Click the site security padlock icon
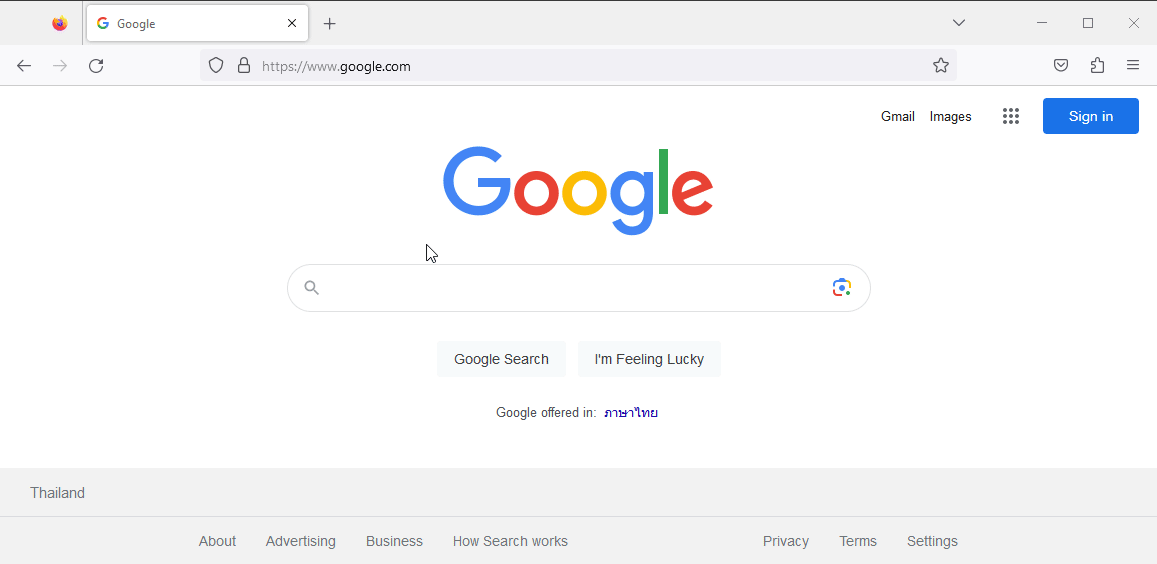The image size is (1157, 564). (244, 66)
